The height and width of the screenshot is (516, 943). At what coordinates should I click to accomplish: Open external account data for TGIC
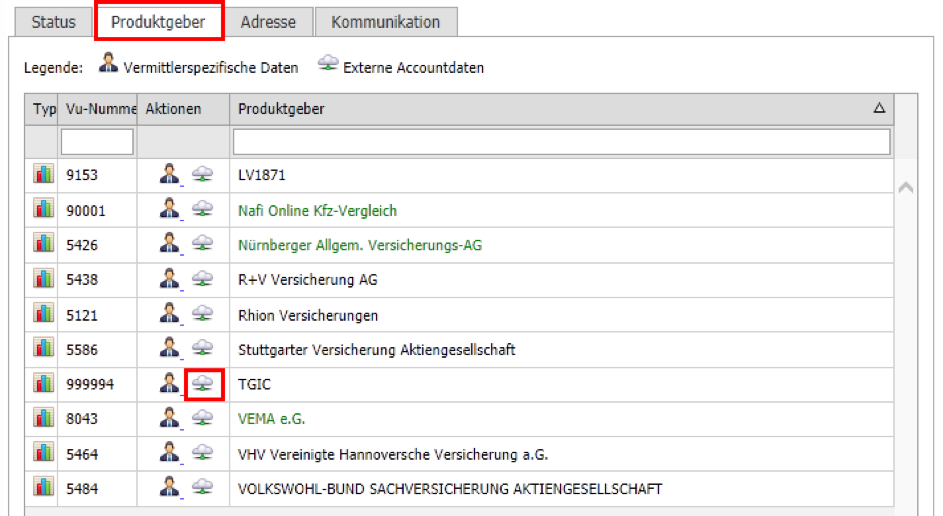[x=203, y=384]
